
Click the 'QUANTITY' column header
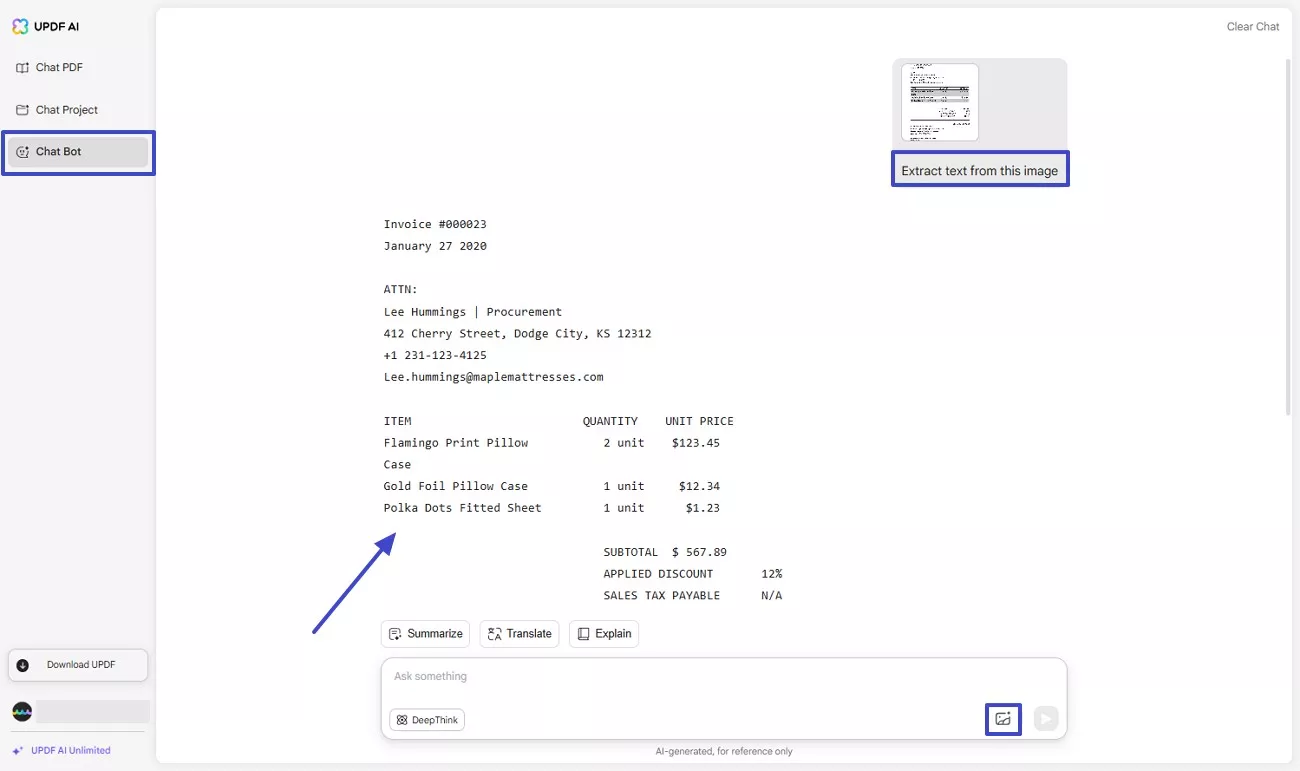[610, 421]
